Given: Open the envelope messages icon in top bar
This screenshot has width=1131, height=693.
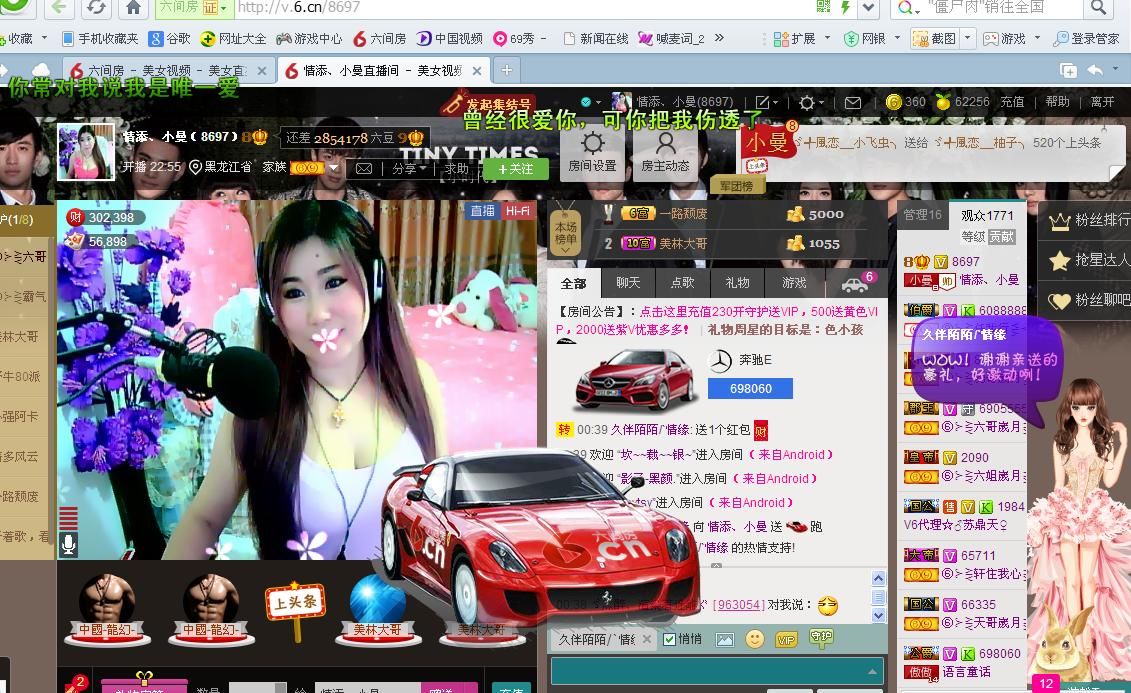Looking at the screenshot, I should click(852, 102).
